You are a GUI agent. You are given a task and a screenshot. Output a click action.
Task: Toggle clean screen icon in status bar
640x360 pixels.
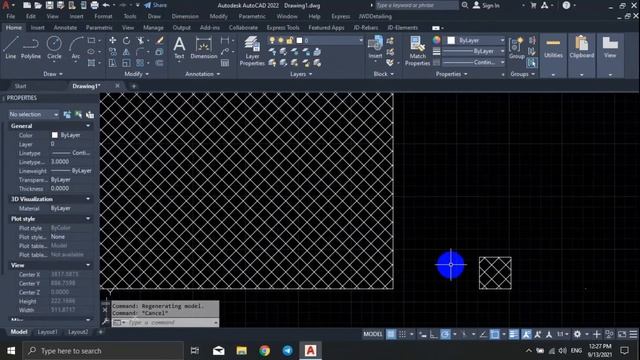point(622,334)
